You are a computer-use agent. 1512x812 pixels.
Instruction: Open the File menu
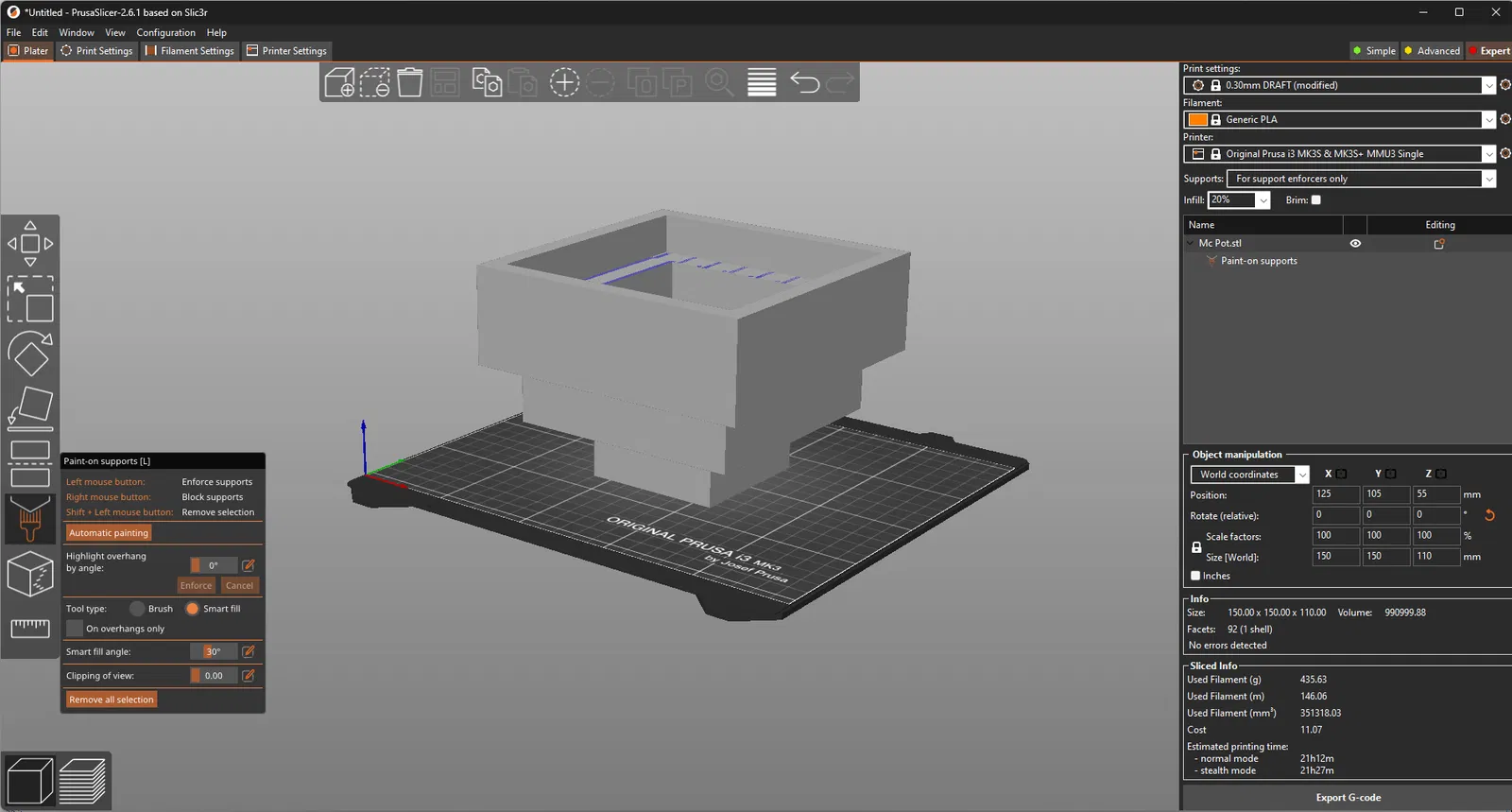(x=13, y=32)
